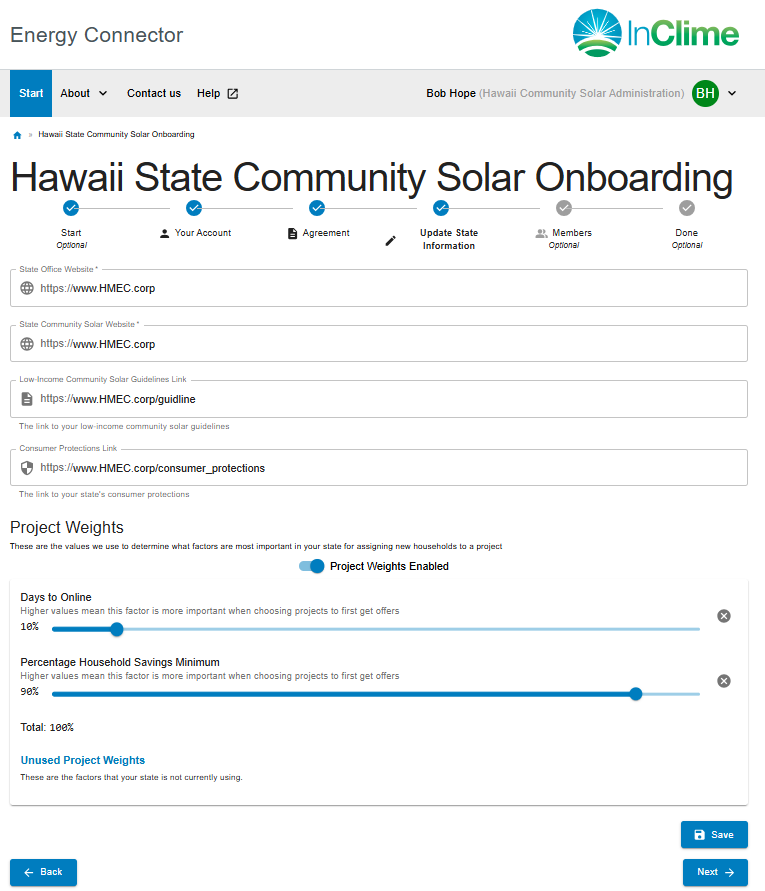765x891 pixels.
Task: Click the home breadcrumb icon
Action: [17, 135]
